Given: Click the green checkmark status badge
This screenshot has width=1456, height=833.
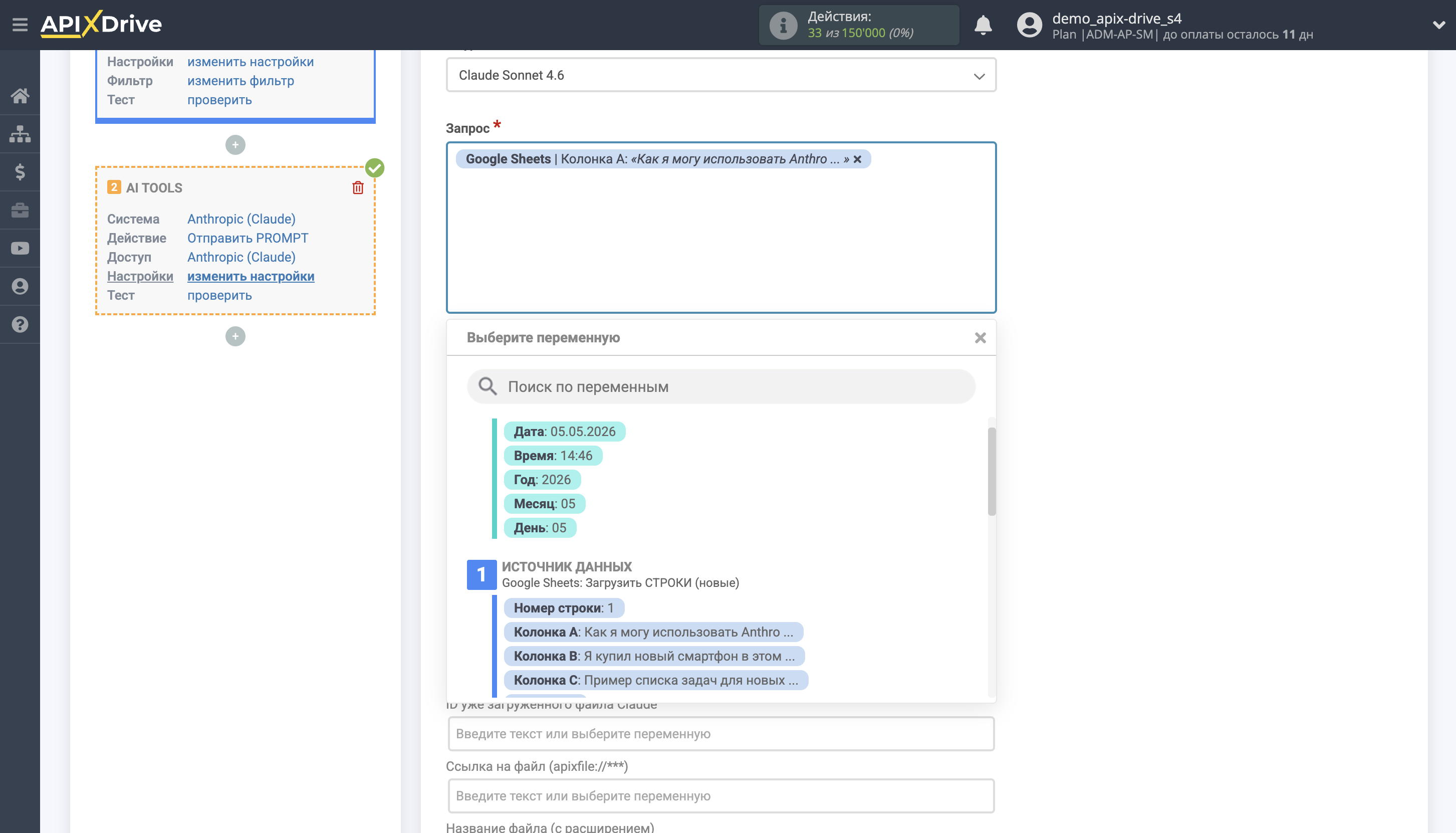Looking at the screenshot, I should pyautogui.click(x=375, y=168).
